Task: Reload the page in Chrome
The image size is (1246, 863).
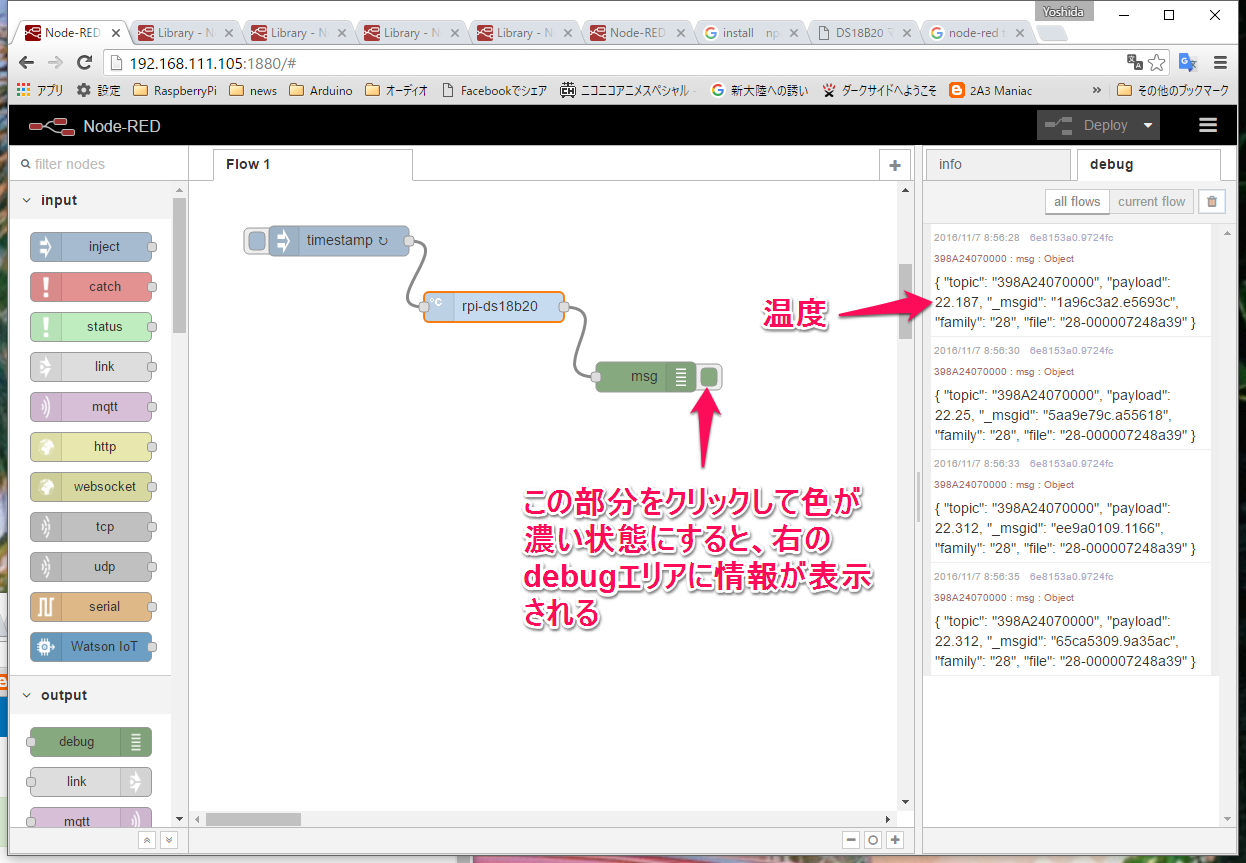Action: click(85, 63)
